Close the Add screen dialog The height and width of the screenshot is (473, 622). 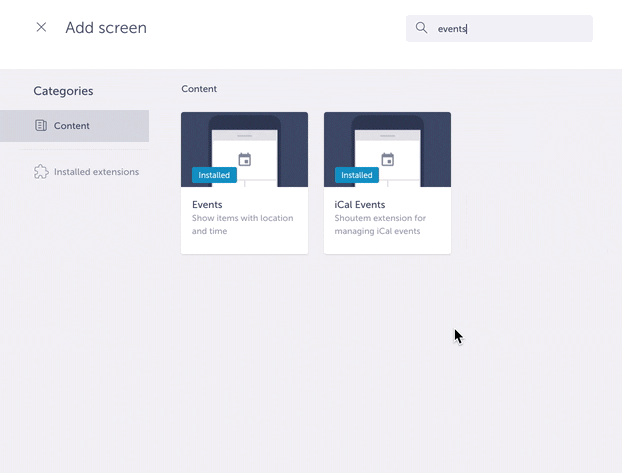(x=41, y=28)
